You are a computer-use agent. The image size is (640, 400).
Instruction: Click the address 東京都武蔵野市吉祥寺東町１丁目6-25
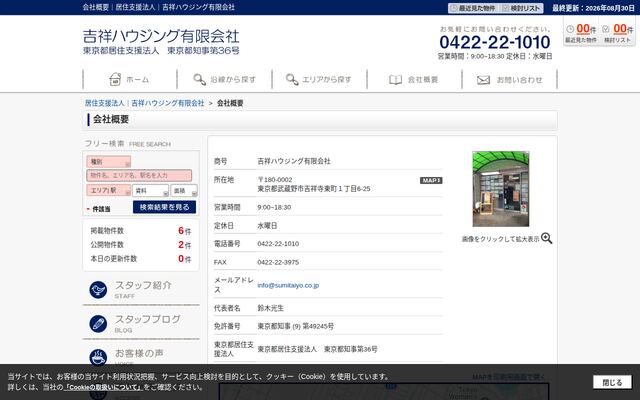[314, 189]
